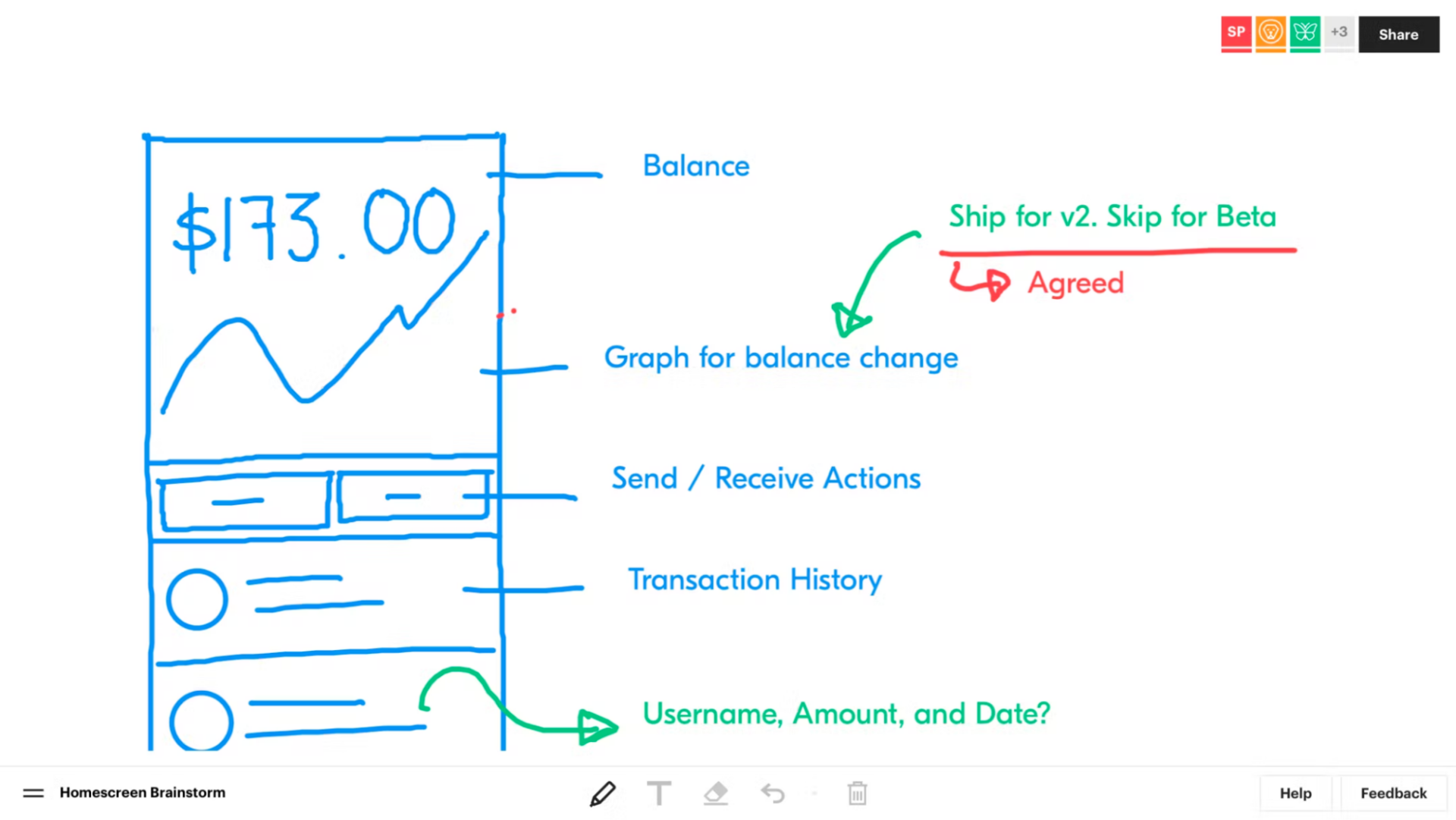Click the Feedback button

click(1393, 792)
